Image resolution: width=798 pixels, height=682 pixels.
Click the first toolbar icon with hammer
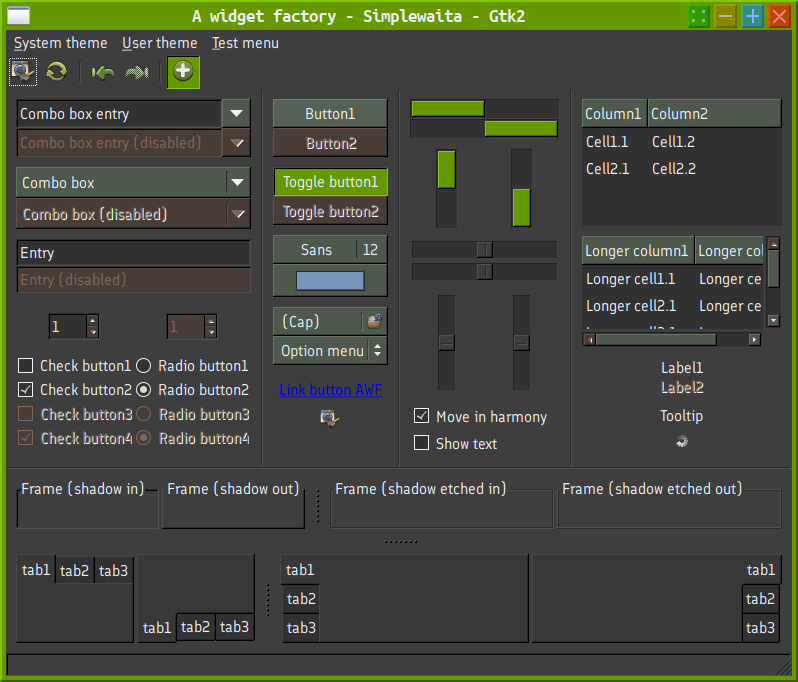(x=23, y=71)
